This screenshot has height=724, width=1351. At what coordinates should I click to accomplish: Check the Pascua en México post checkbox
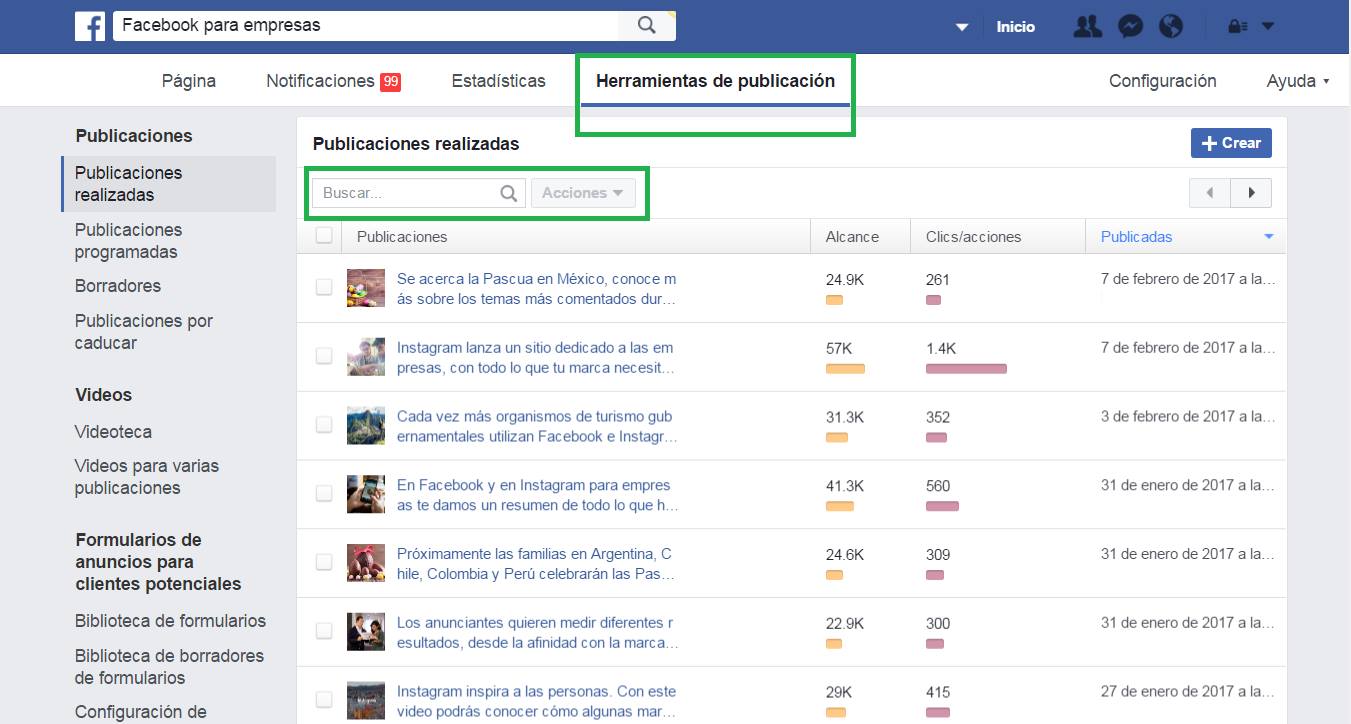(x=324, y=287)
